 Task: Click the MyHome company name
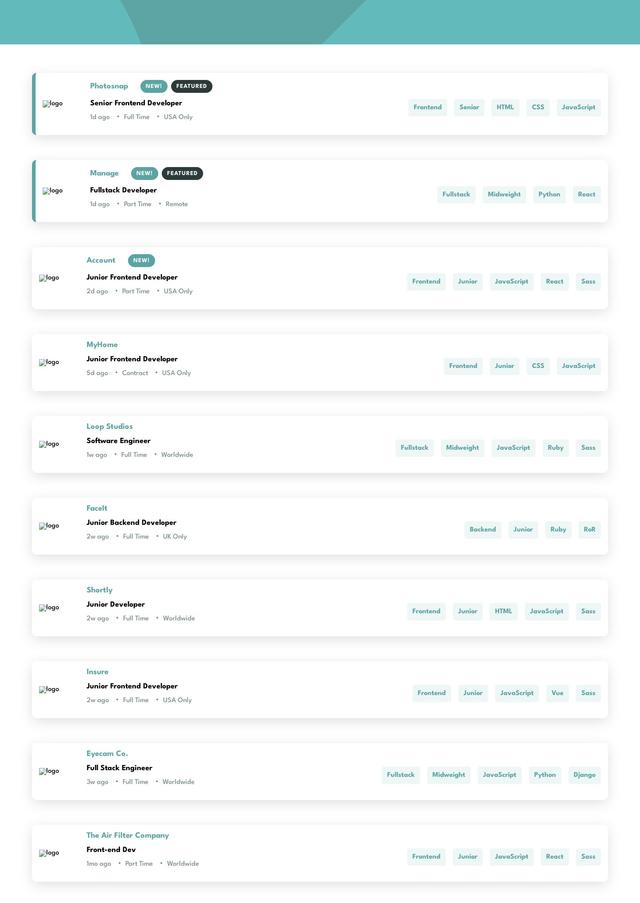point(101,344)
